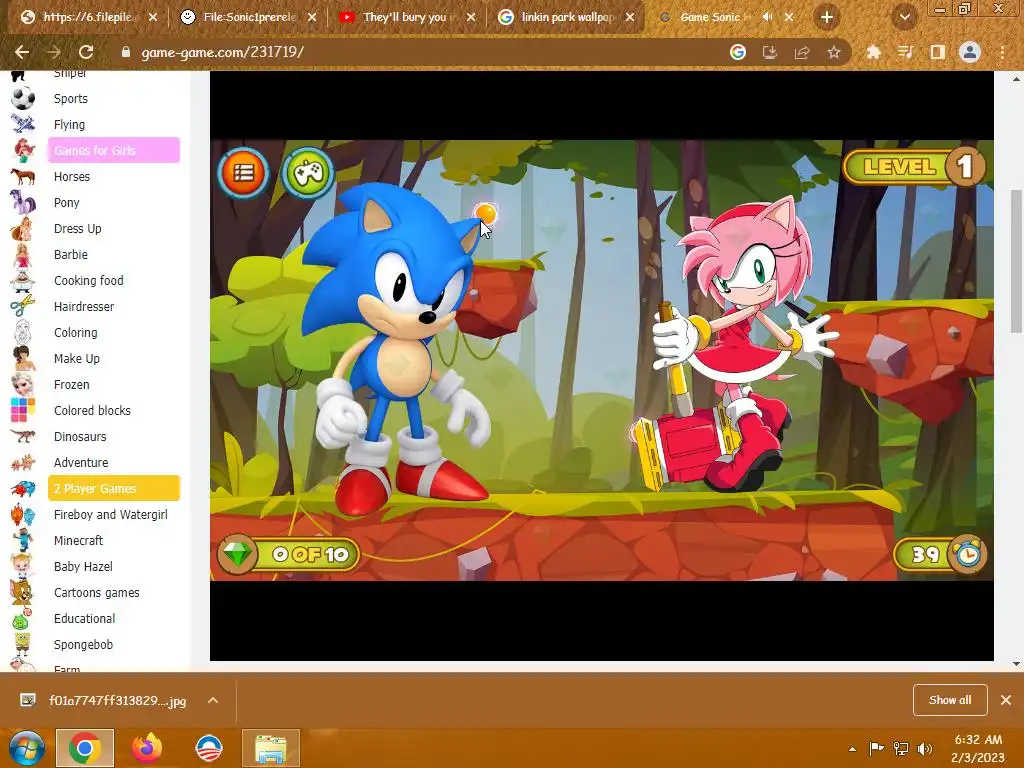Click the soccer ball Sports icon

tap(23, 99)
